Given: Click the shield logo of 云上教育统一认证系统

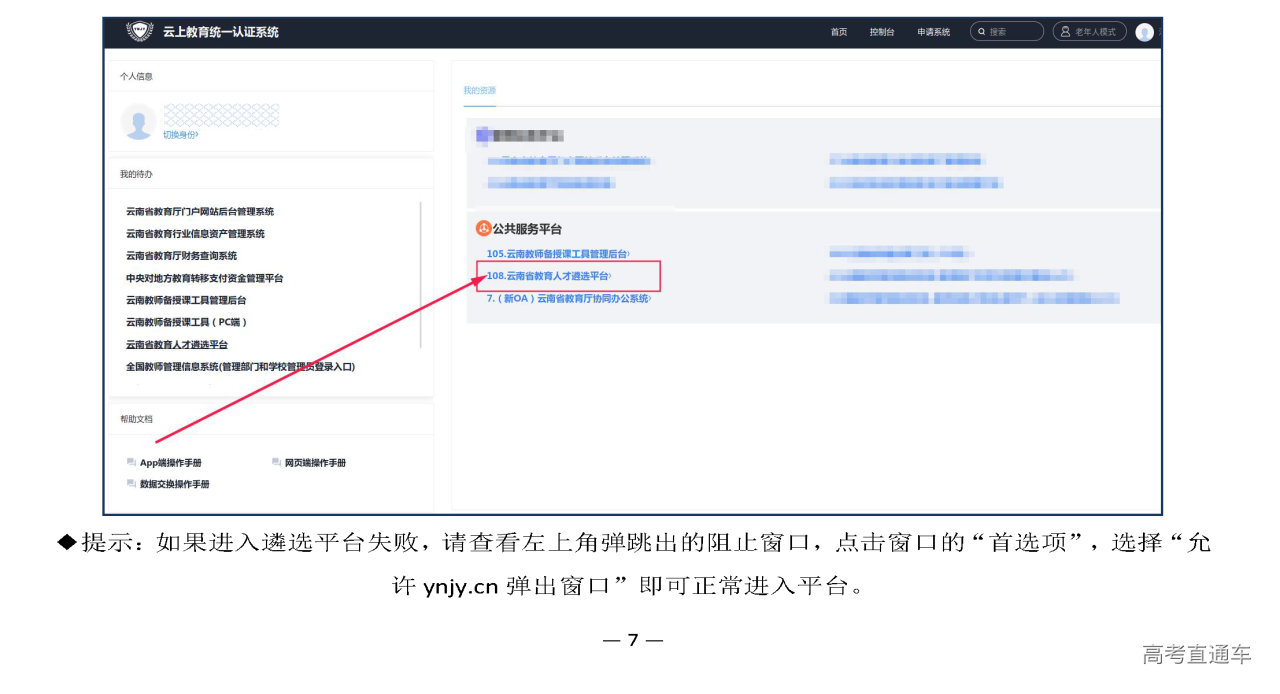Looking at the screenshot, I should [x=140, y=31].
